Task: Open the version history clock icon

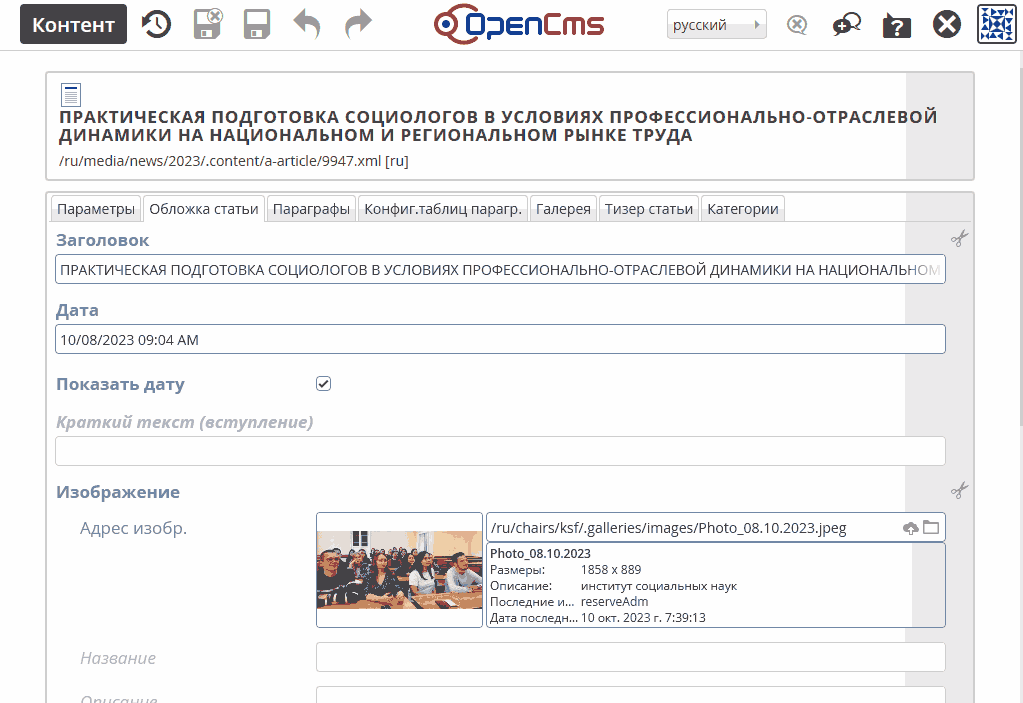Action: click(156, 25)
